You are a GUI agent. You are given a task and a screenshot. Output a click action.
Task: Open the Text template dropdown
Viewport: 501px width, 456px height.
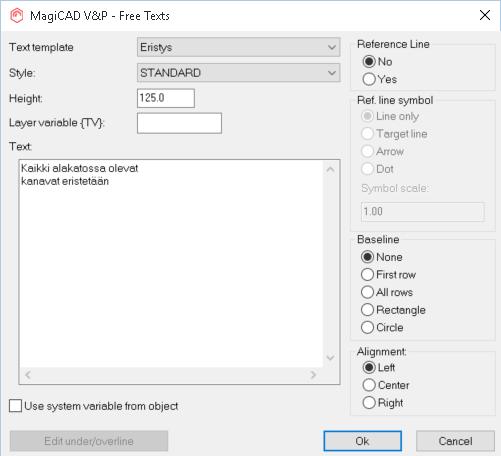point(238,47)
